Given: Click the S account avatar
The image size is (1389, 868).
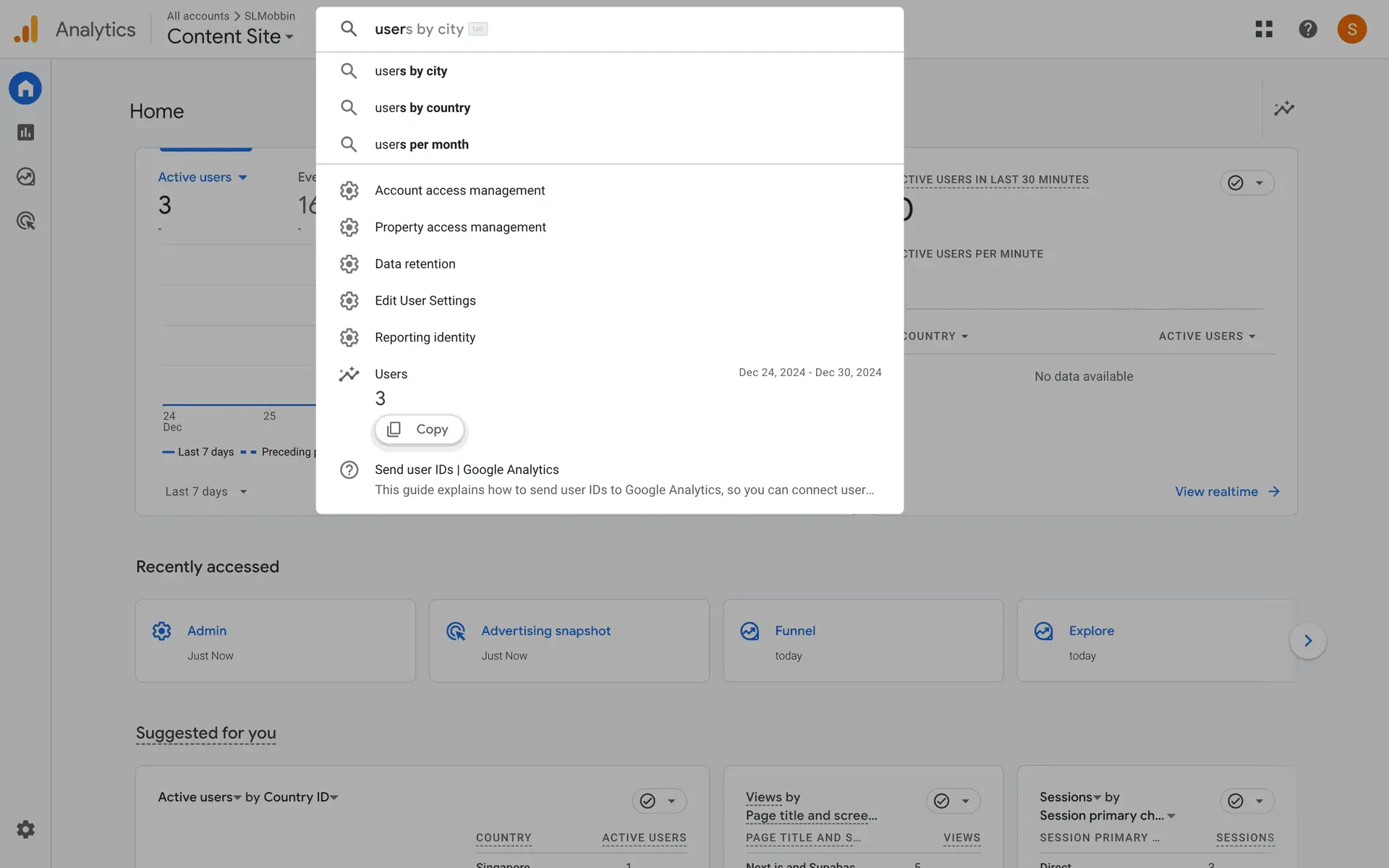Looking at the screenshot, I should (x=1351, y=29).
